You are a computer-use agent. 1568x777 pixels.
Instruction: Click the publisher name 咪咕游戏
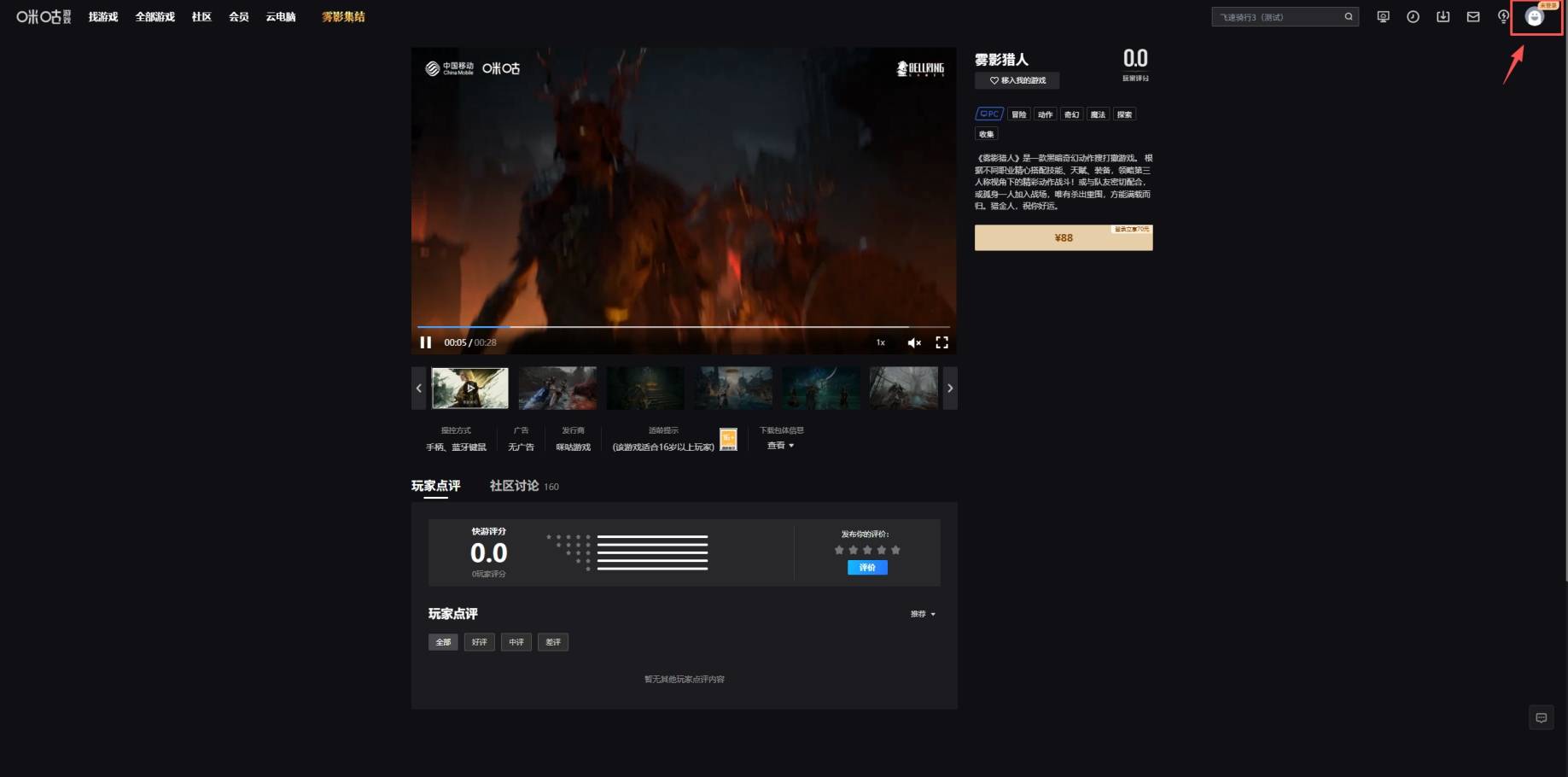pos(574,447)
